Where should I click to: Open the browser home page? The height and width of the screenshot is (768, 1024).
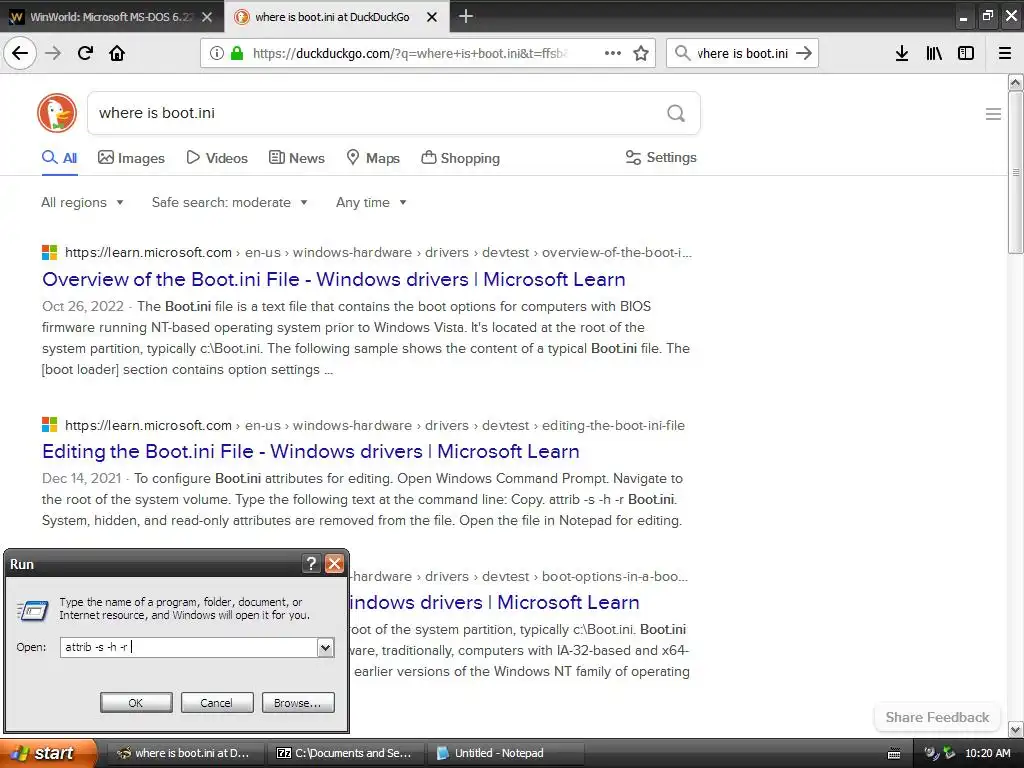pos(117,53)
